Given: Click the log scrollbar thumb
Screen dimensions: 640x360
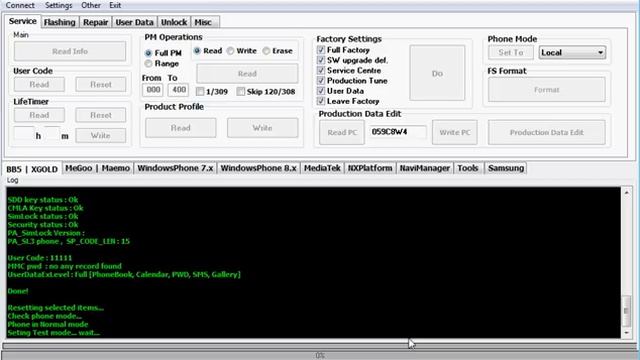Looking at the screenshot, I should [x=627, y=311].
